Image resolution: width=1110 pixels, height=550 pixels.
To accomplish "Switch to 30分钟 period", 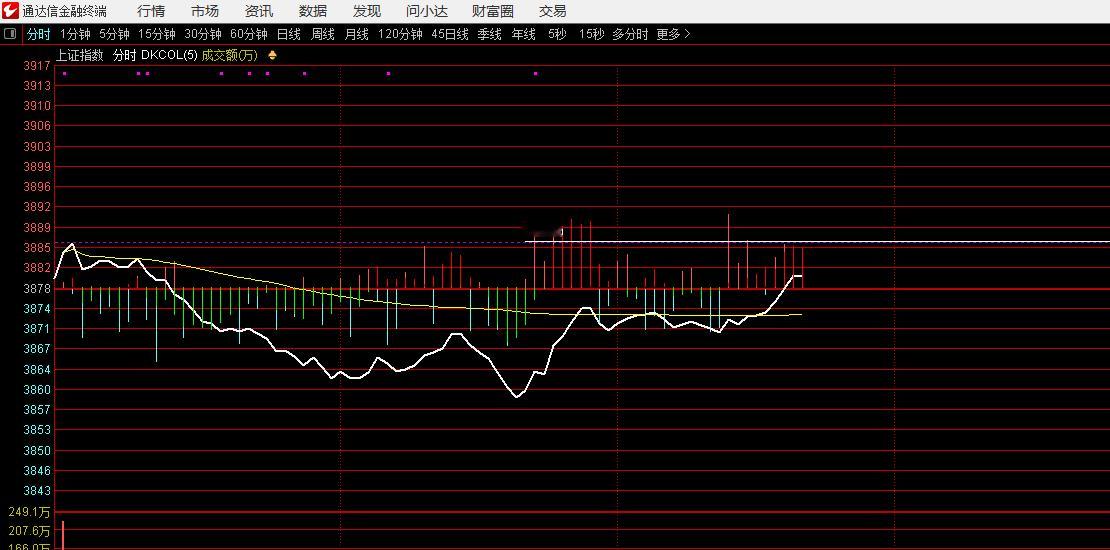I will [202, 34].
